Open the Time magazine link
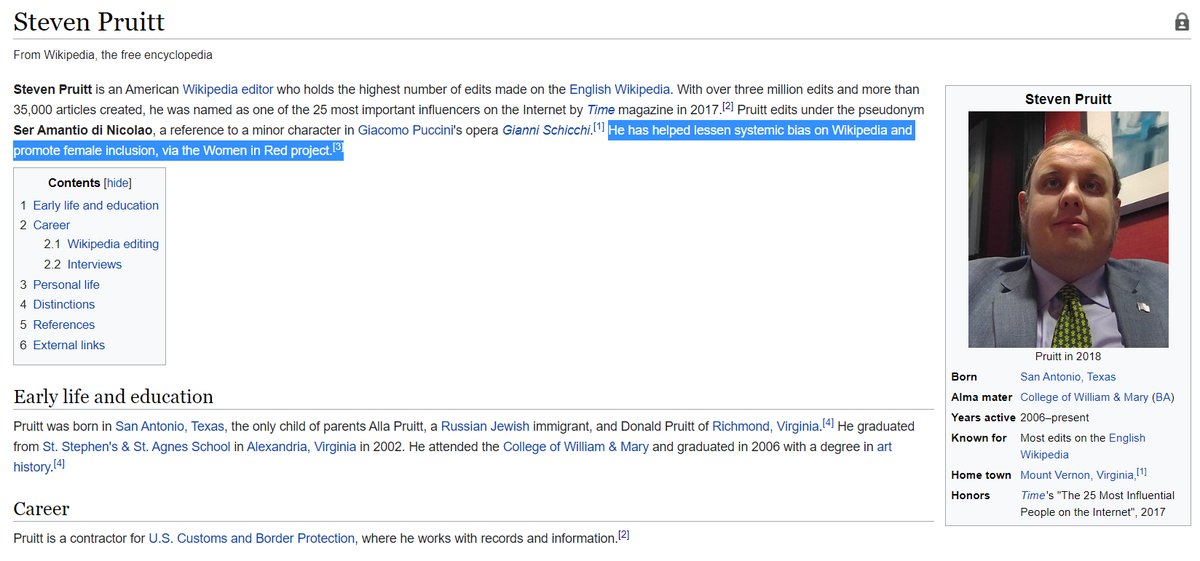The width and height of the screenshot is (1200, 561). pyautogui.click(x=600, y=109)
